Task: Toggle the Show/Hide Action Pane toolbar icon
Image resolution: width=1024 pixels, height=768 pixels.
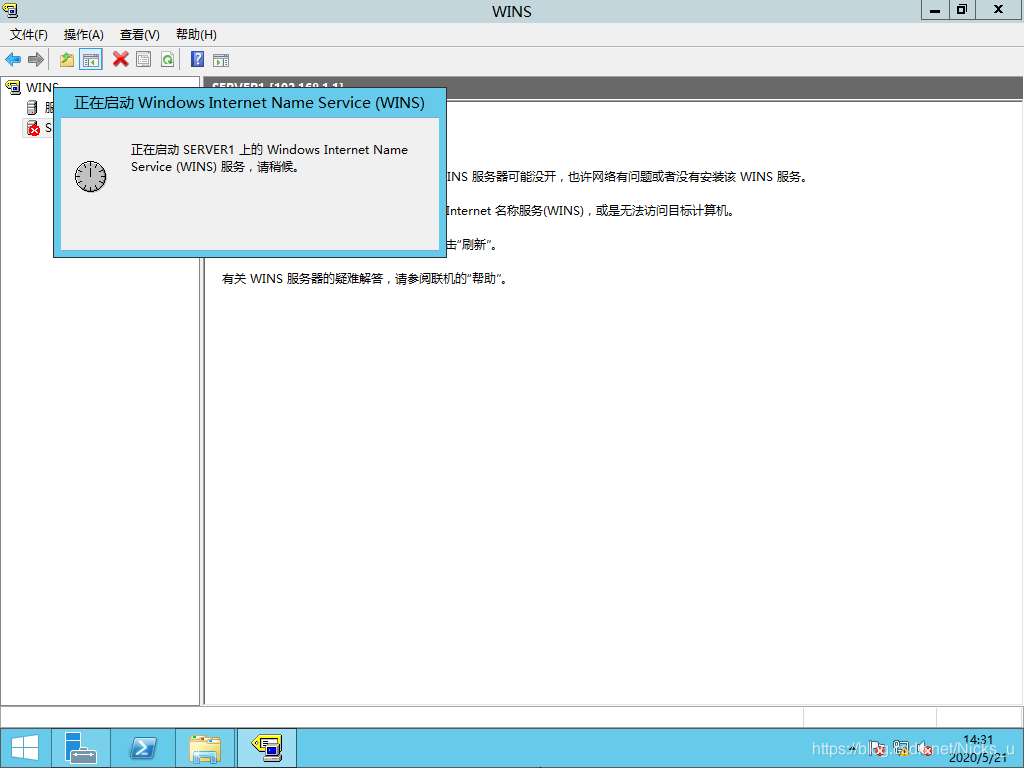Action: coord(221,61)
